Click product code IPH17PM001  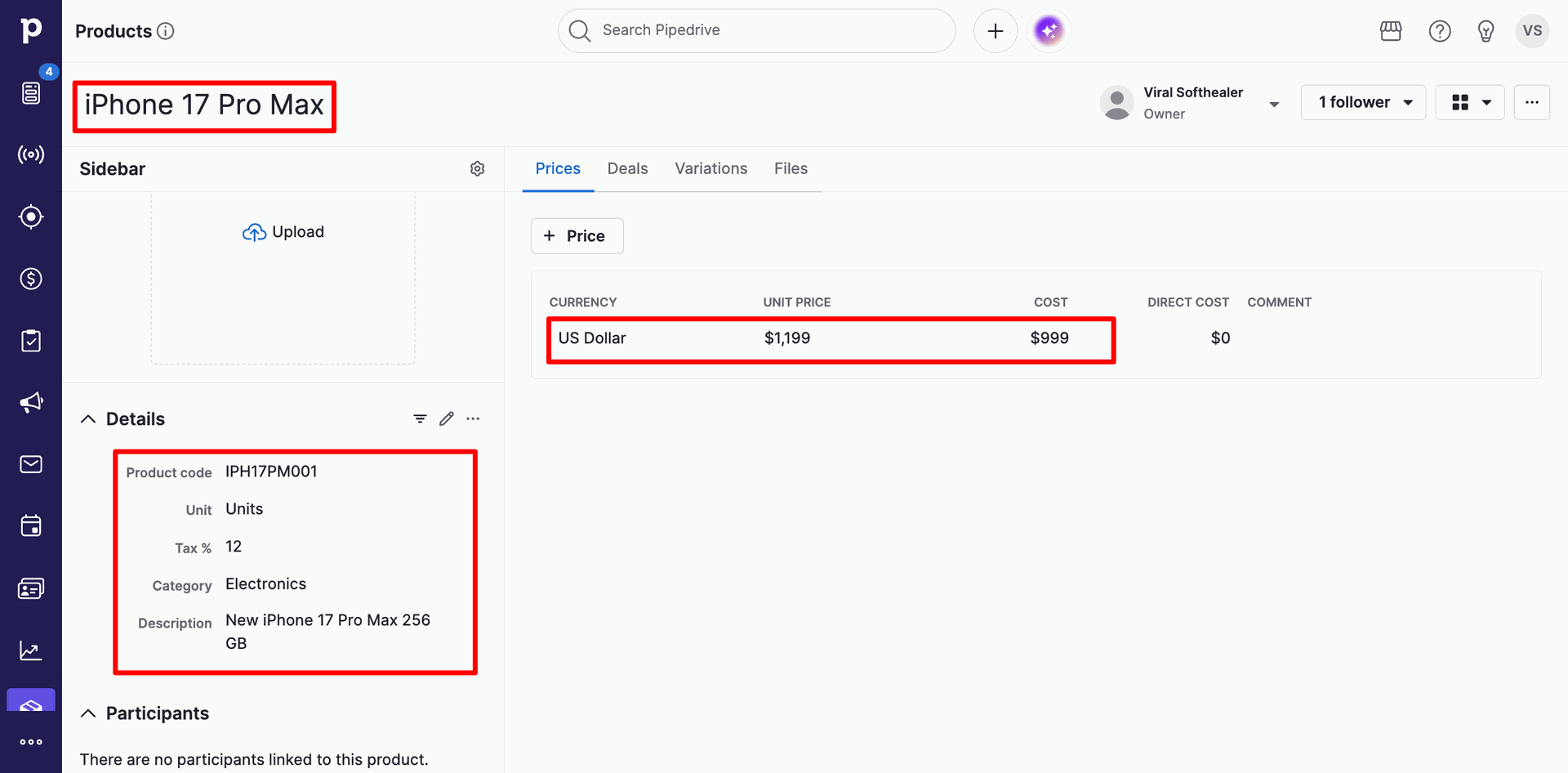[271, 471]
